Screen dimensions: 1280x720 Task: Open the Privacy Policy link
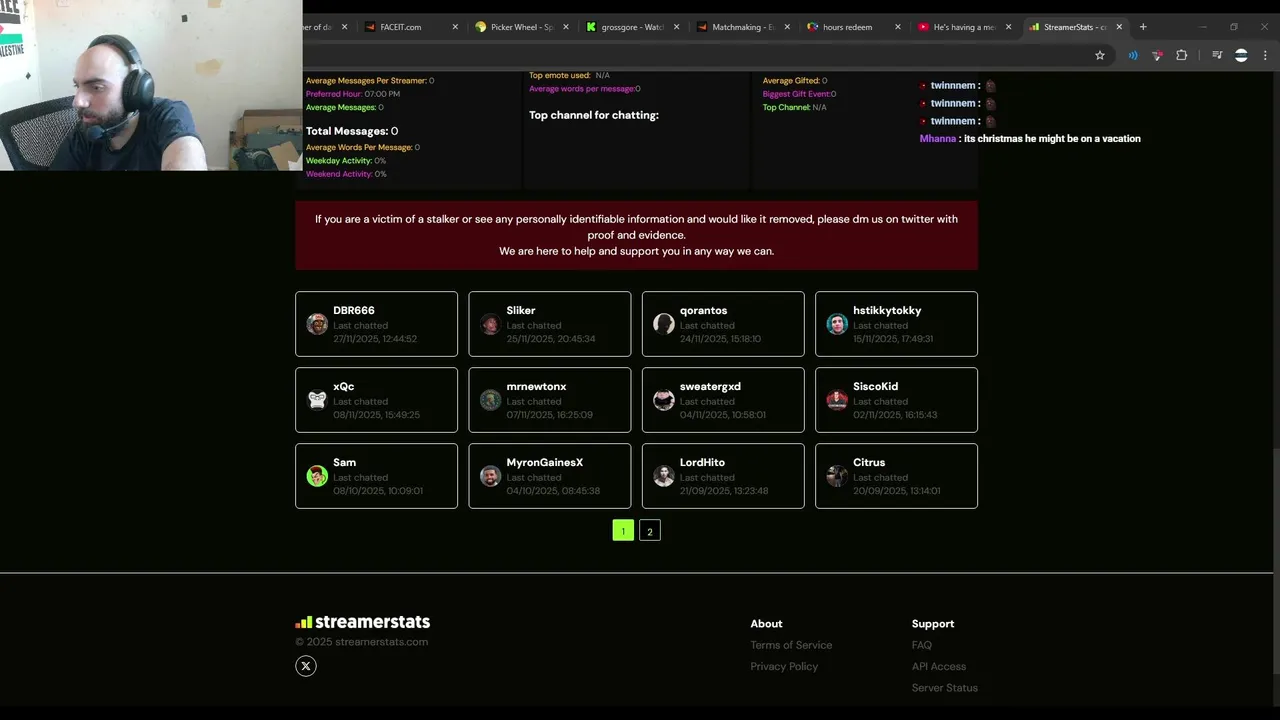click(x=784, y=666)
